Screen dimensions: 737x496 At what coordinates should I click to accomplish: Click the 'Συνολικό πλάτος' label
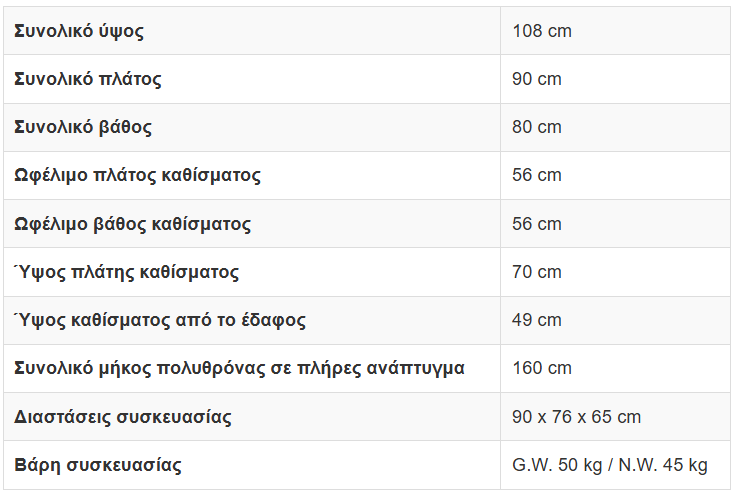pyautogui.click(x=88, y=79)
